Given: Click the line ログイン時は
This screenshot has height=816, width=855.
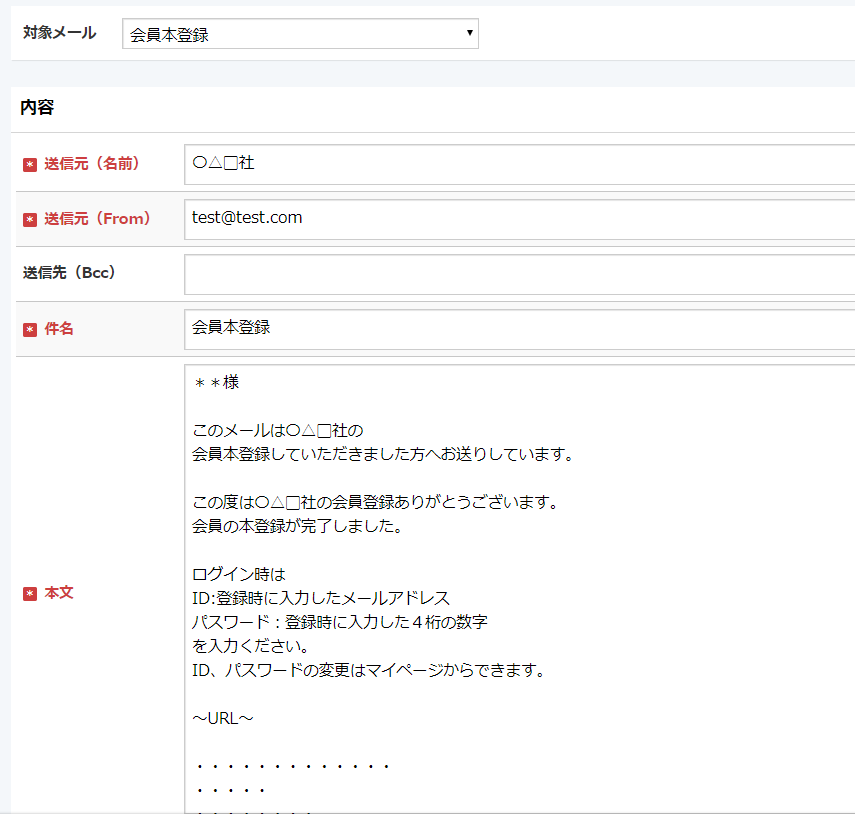Looking at the screenshot, I should point(239,574).
